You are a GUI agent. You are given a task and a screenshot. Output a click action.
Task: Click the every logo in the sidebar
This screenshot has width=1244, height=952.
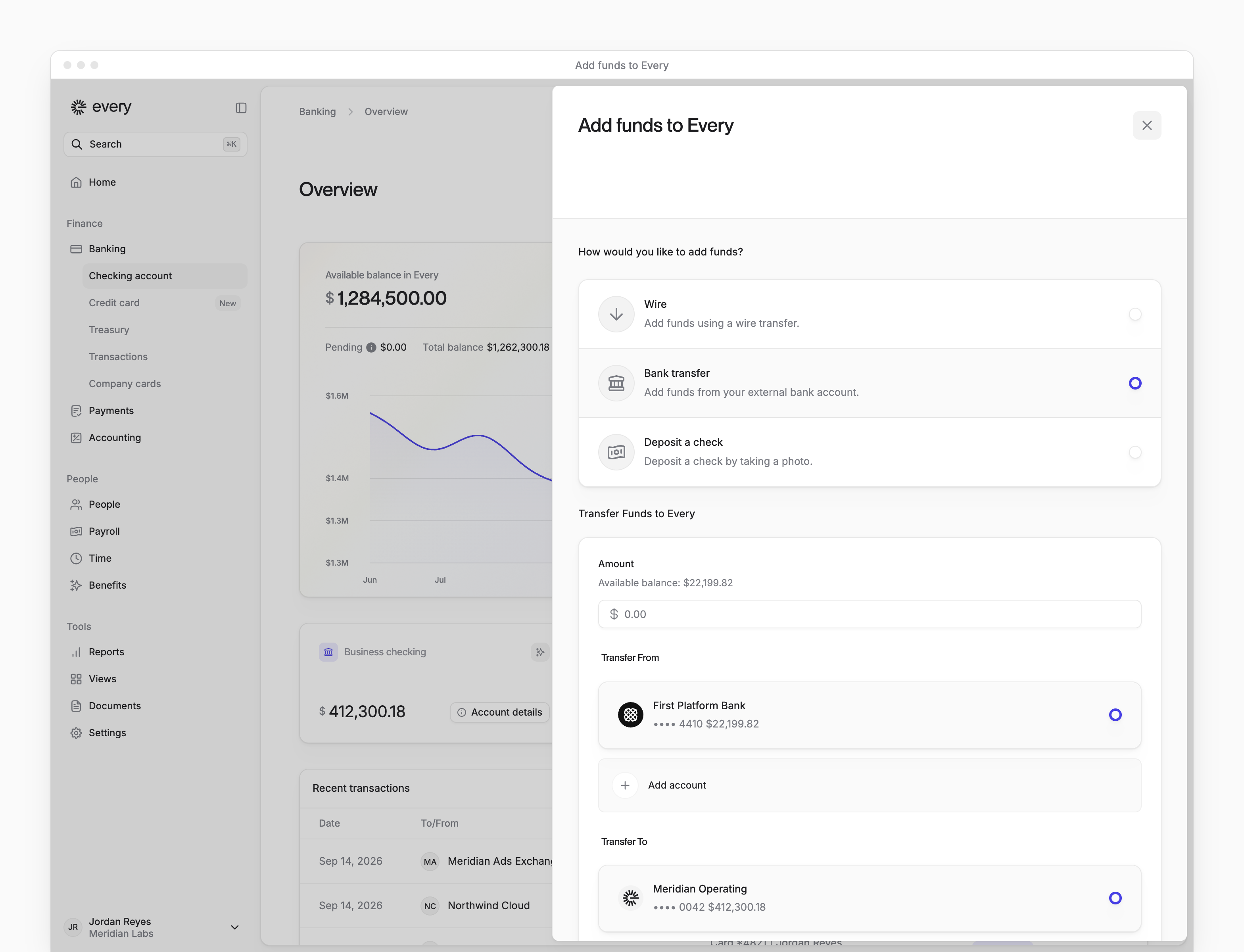point(101,107)
